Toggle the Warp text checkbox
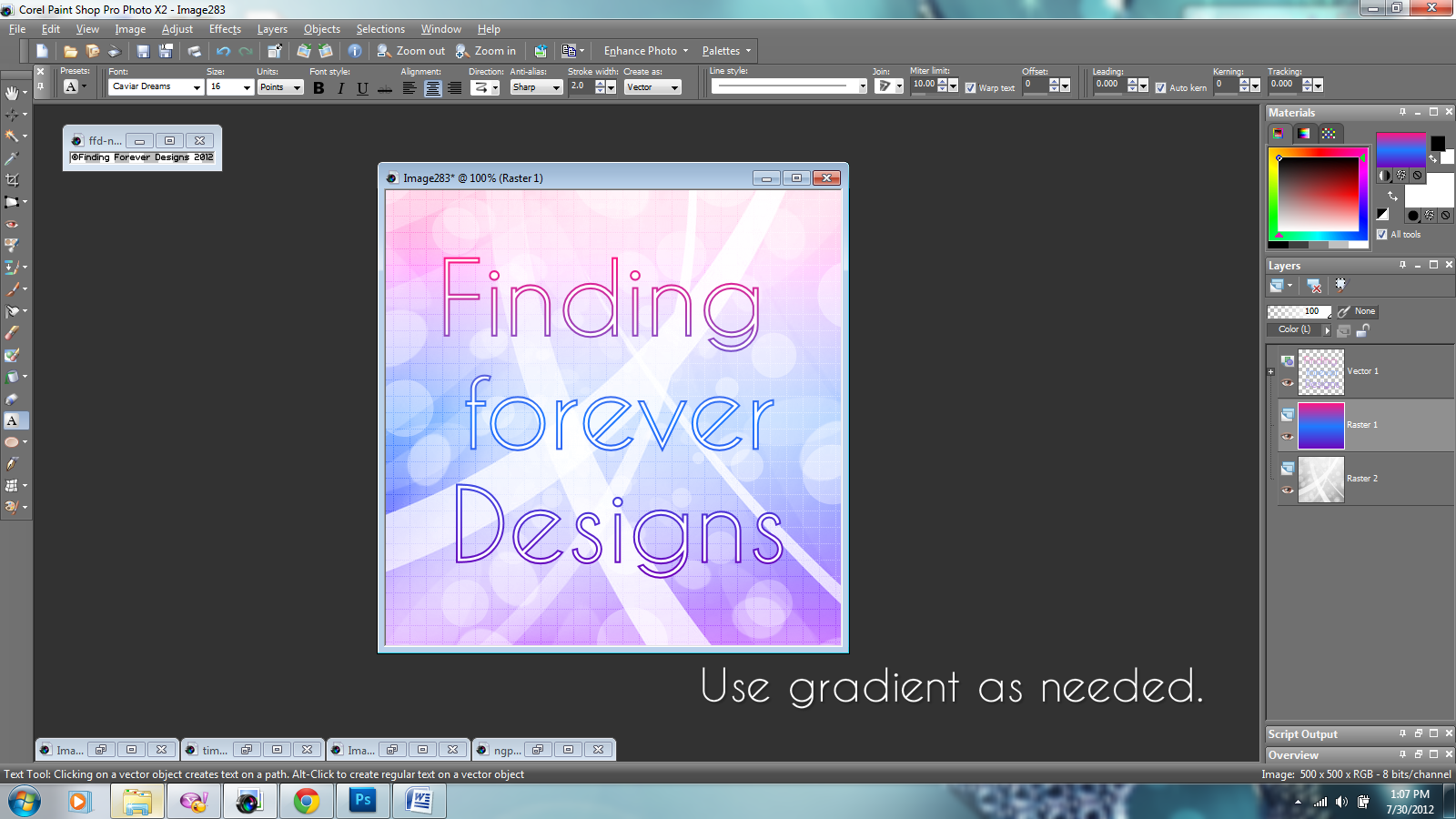The image size is (1456, 819). coord(971,88)
